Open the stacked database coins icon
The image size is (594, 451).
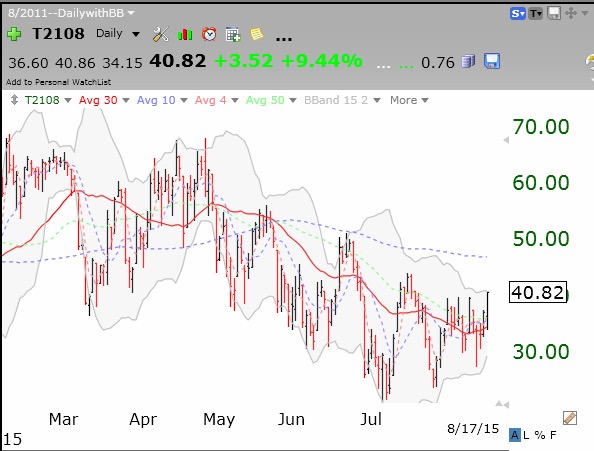point(468,61)
